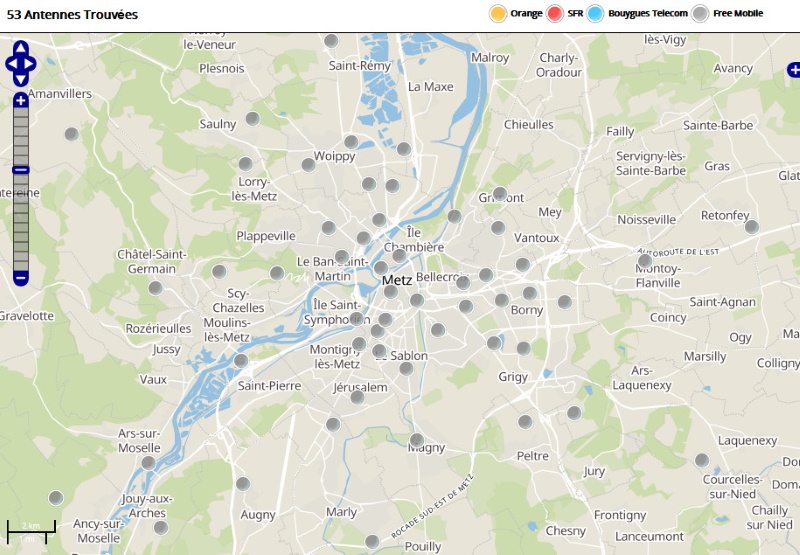Open the antenna marker at Magny
The width and height of the screenshot is (800, 555).
tap(417, 440)
